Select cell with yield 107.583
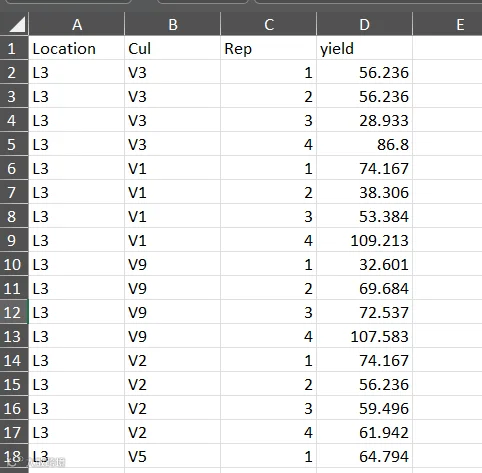Image resolution: width=482 pixels, height=473 pixels. [364, 336]
